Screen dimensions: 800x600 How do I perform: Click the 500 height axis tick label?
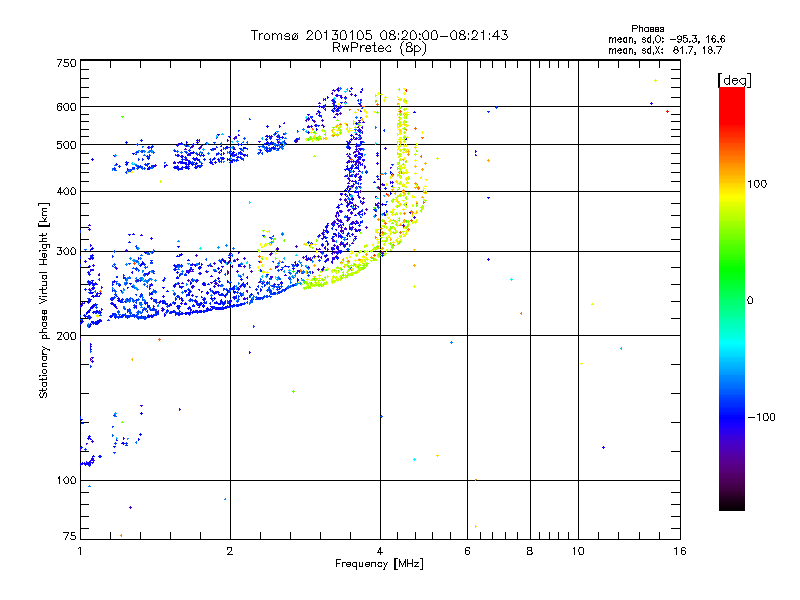pyautogui.click(x=66, y=145)
